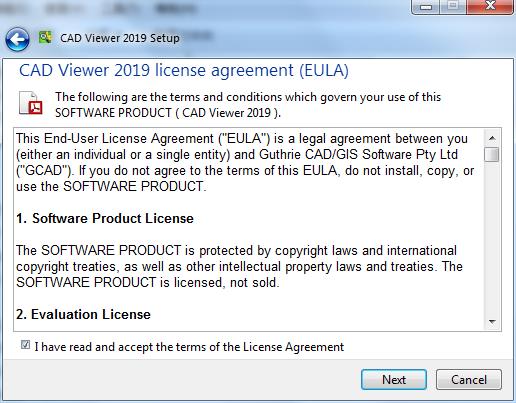
Task: Uncheck the accept License Agreement checkbox
Action: 25,345
